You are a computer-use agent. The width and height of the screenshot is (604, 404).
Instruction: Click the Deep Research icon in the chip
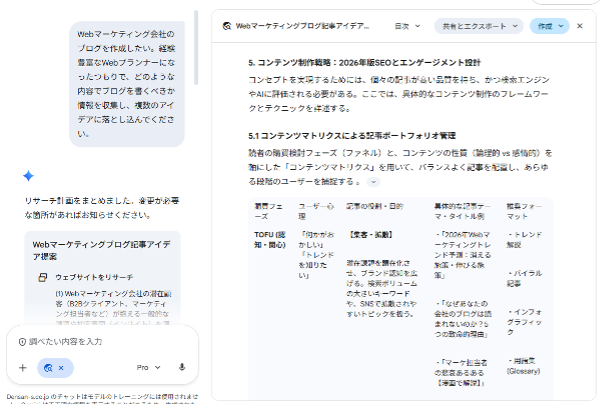[47, 367]
